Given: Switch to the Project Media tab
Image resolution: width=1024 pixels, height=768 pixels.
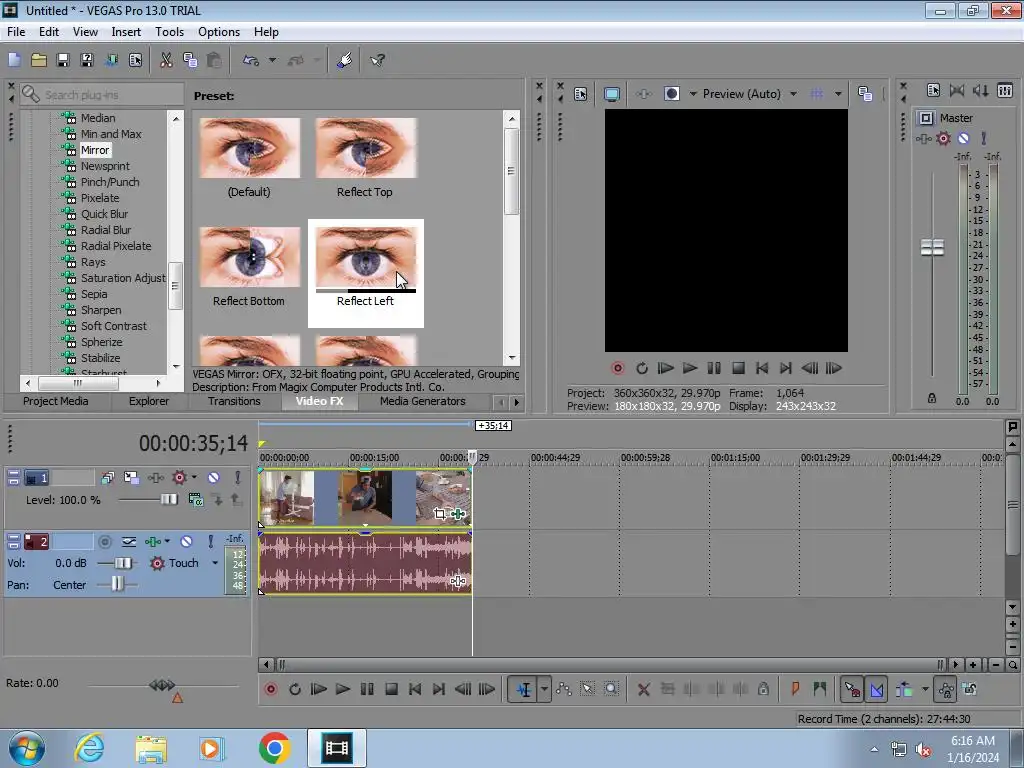Looking at the screenshot, I should point(56,401).
